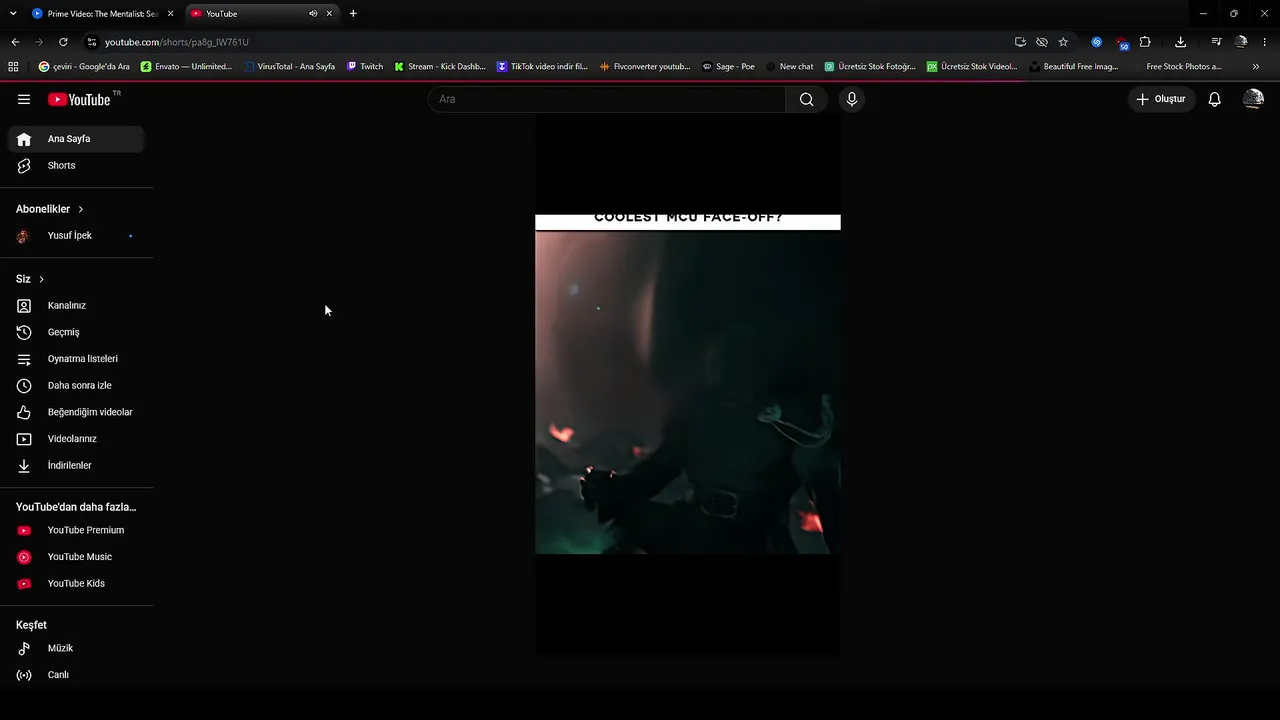Image resolution: width=1280 pixels, height=720 pixels.
Task: Open Stream - Kick Dashboard bookmark
Action: coord(440,67)
